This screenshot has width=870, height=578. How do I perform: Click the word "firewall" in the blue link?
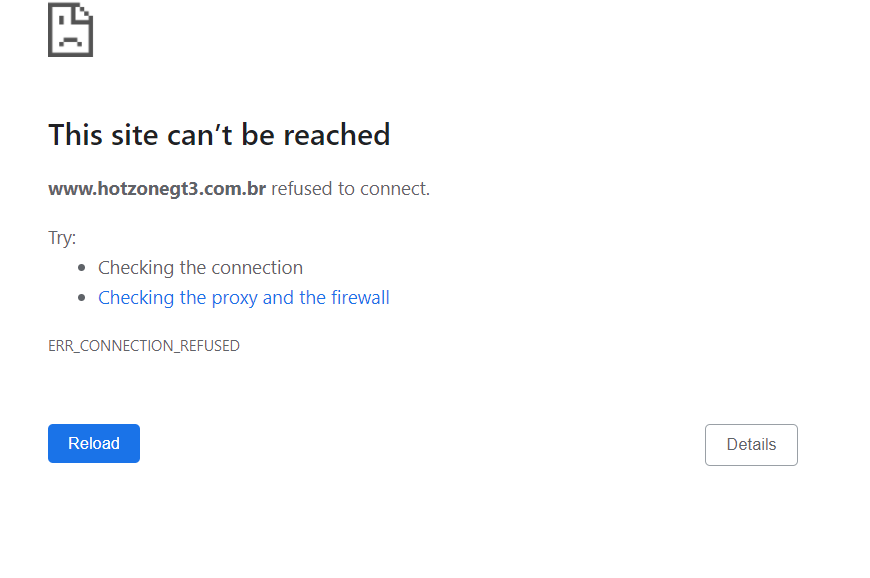[x=360, y=297]
